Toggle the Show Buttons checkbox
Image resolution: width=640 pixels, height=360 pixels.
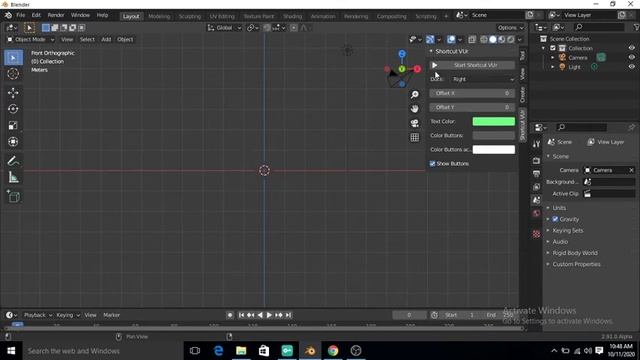pyautogui.click(x=432, y=164)
